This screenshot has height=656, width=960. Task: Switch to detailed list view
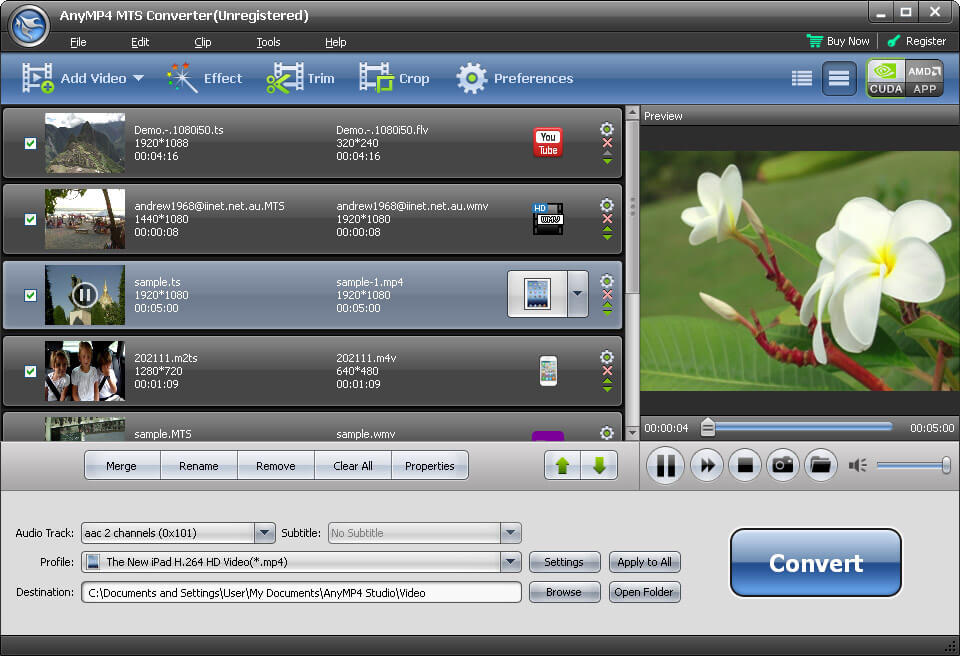[838, 78]
